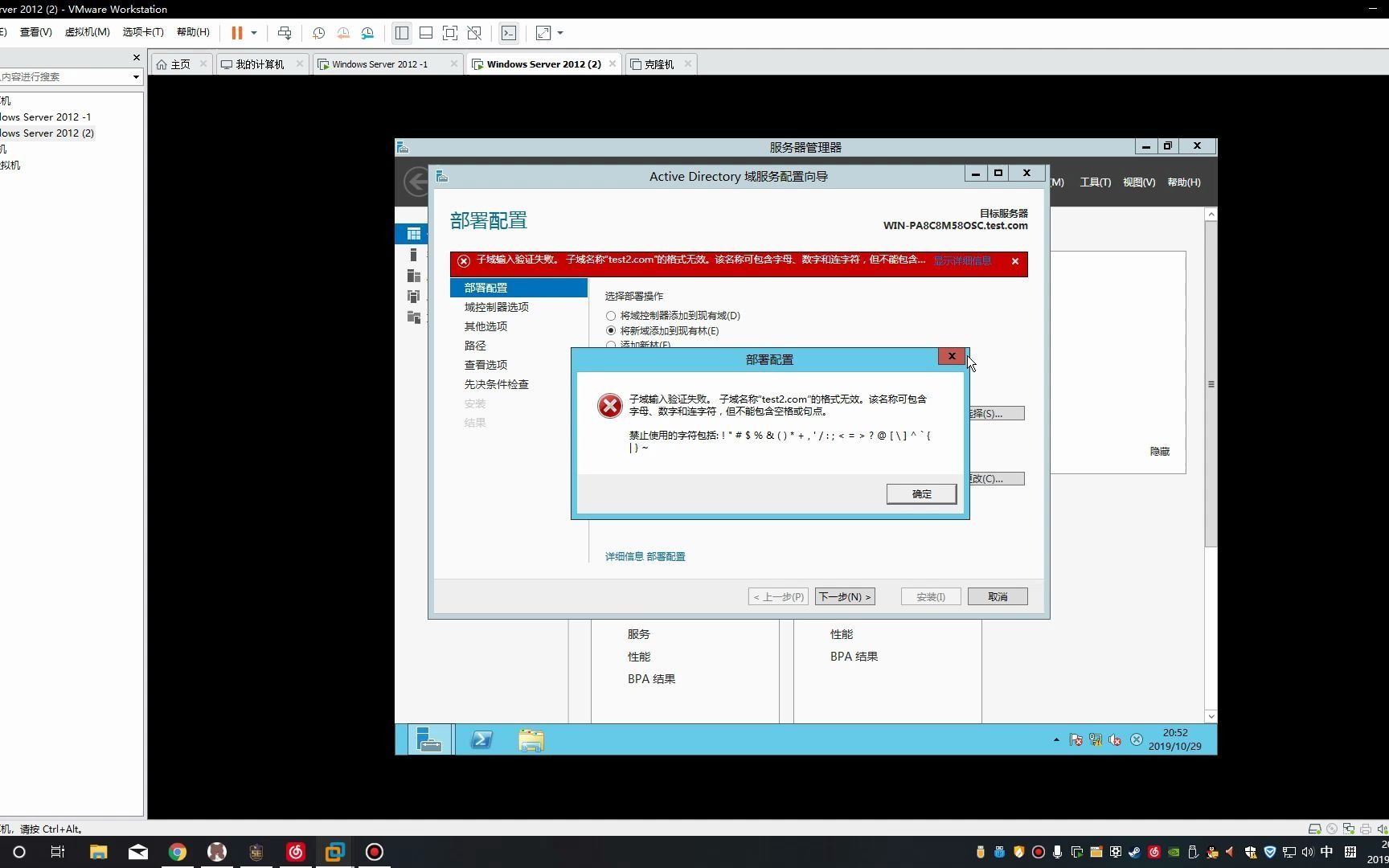
Task: Open the library search dropdown arrow
Action: (136, 76)
